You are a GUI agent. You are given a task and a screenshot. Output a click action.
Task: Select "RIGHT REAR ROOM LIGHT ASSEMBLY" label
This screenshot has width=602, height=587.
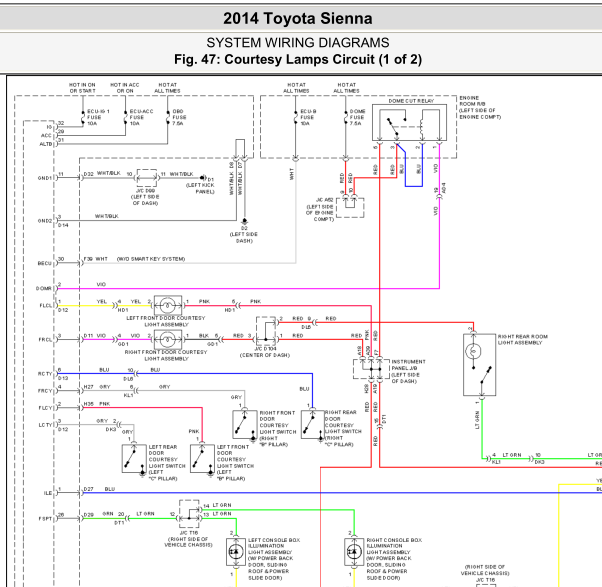523,339
